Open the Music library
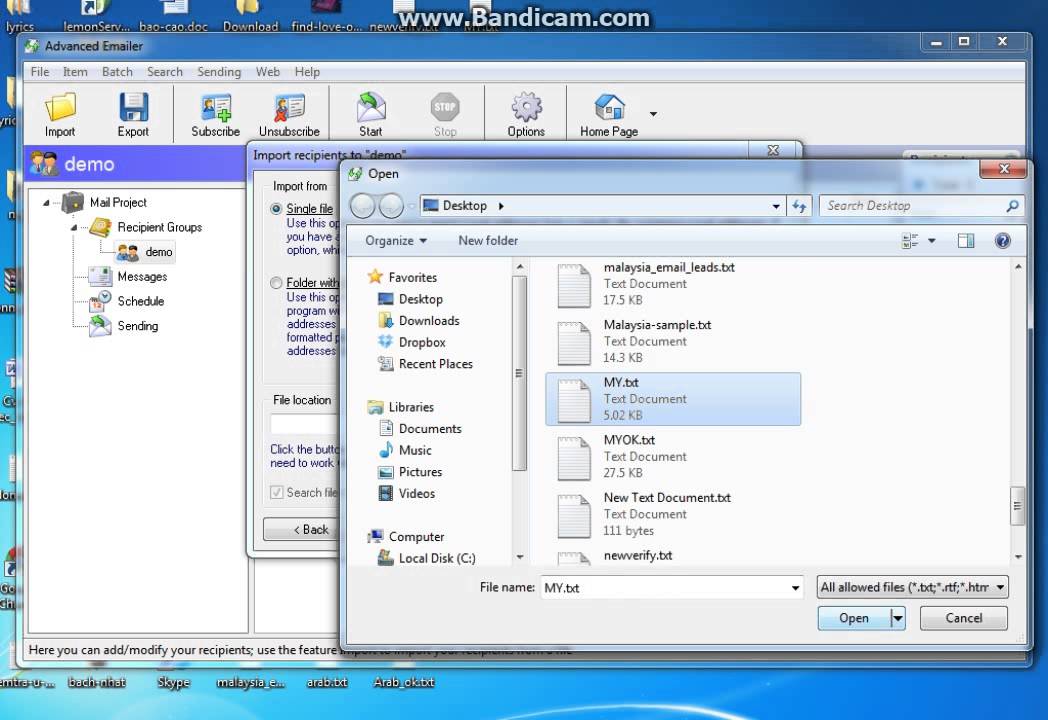The image size is (1048, 720). coord(404,450)
